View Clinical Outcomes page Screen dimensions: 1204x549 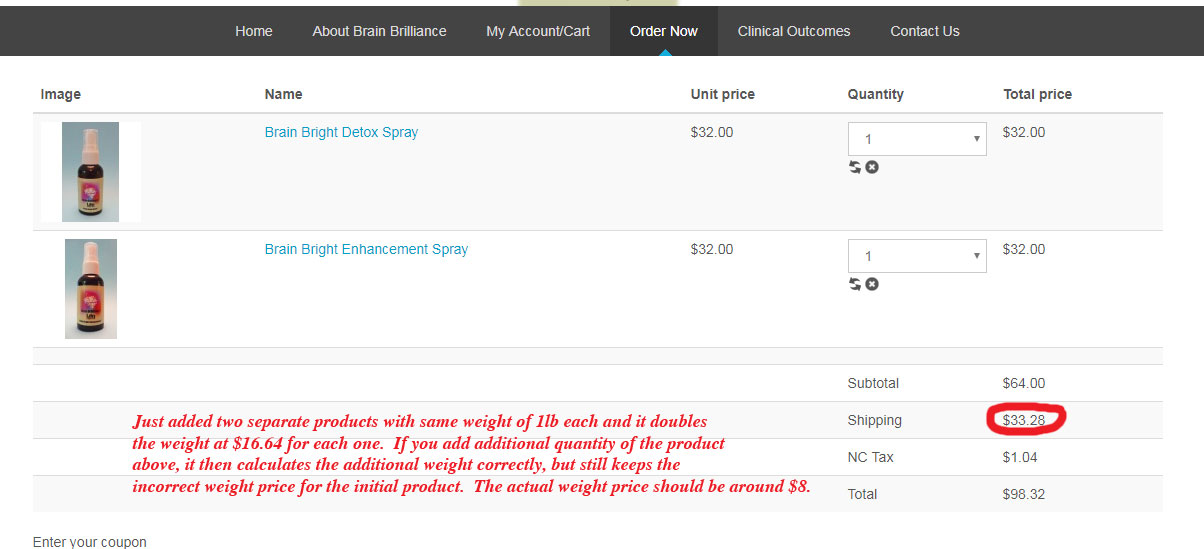point(794,31)
